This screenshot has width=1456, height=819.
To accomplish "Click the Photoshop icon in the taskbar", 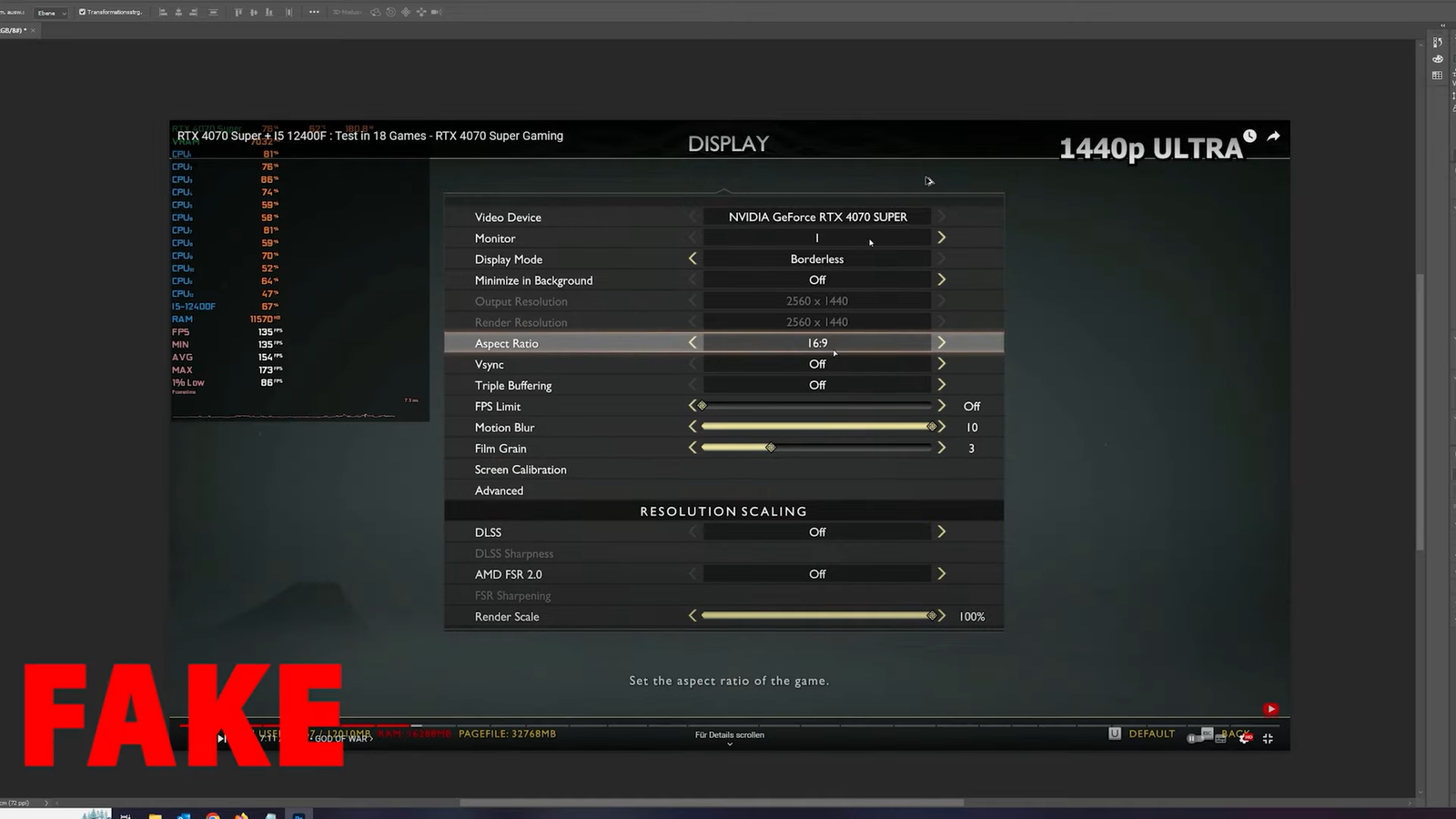I will point(298,815).
